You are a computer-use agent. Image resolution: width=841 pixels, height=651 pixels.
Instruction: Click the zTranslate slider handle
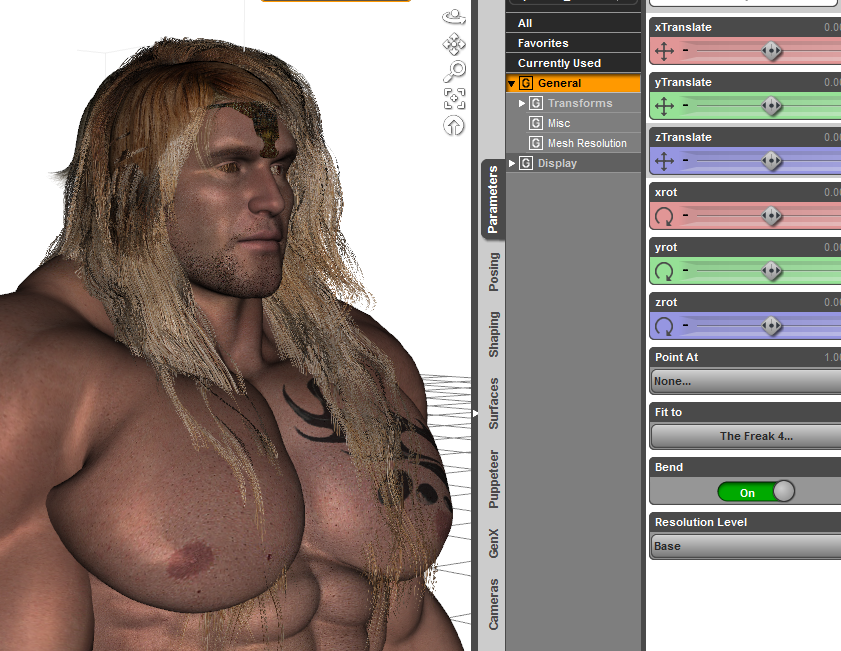[x=771, y=160]
